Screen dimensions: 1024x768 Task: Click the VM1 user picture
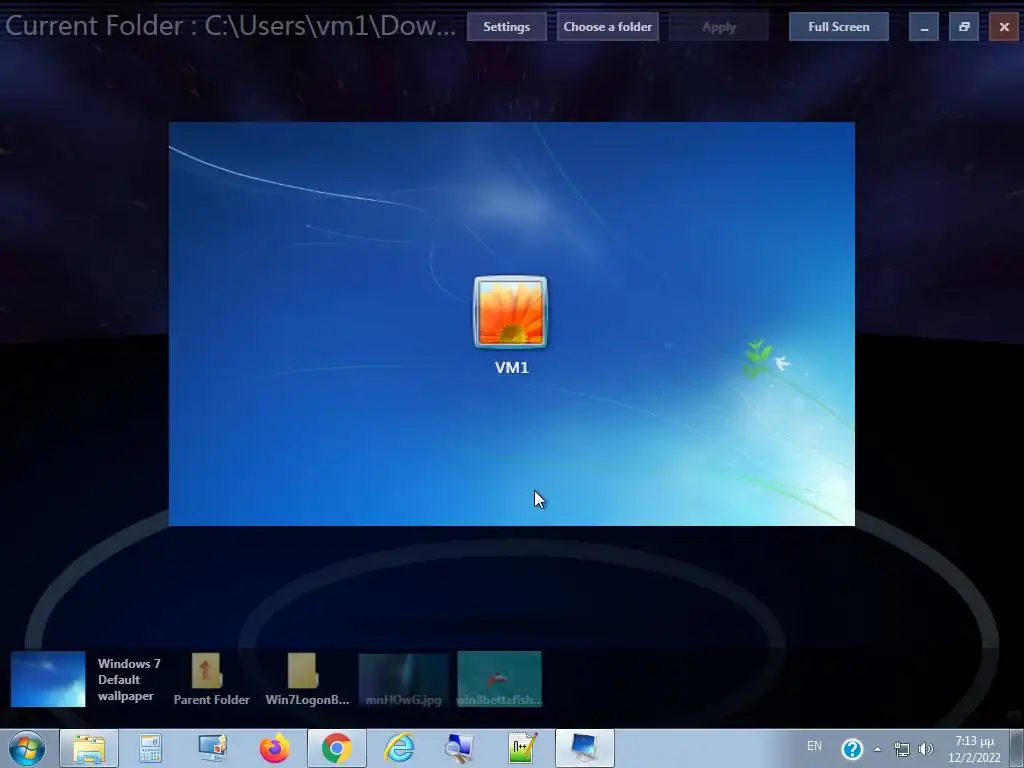(511, 312)
